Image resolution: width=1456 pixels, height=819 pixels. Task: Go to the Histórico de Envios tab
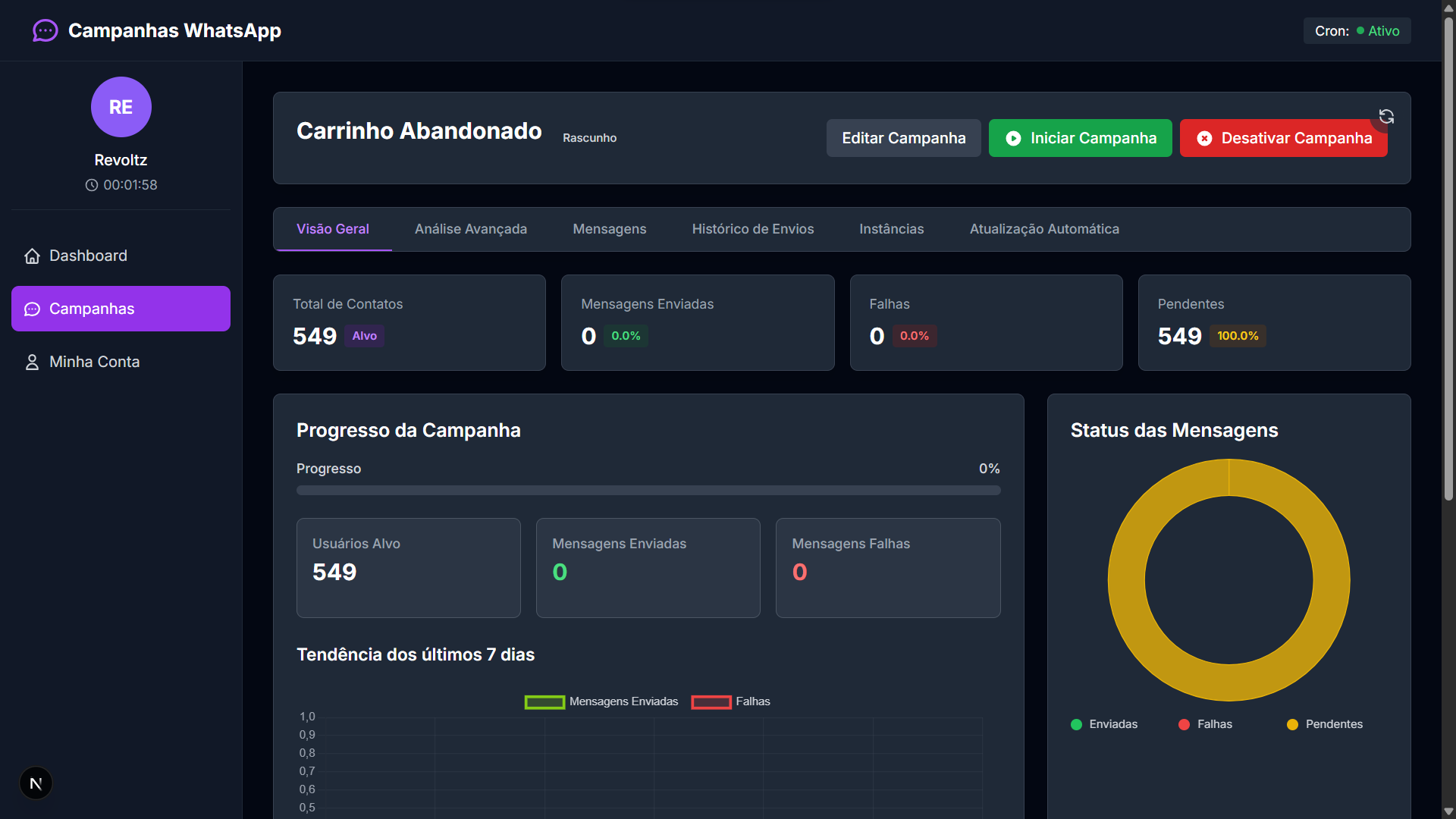point(753,229)
